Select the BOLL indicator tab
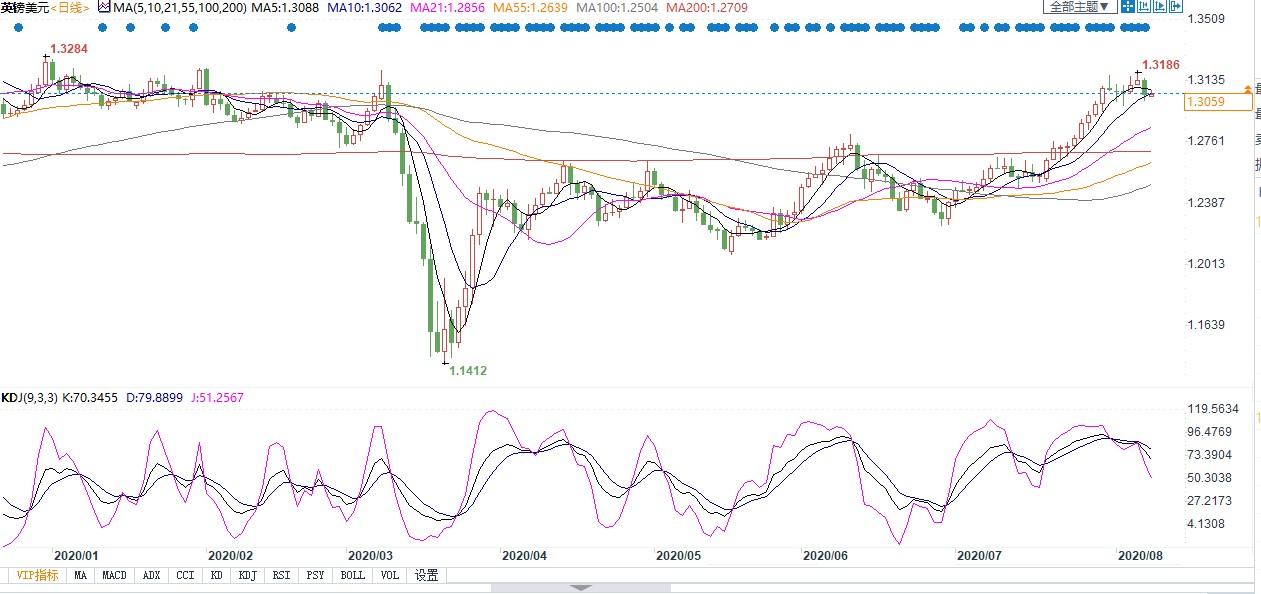Image resolution: width=1261 pixels, height=594 pixels. tap(352, 575)
